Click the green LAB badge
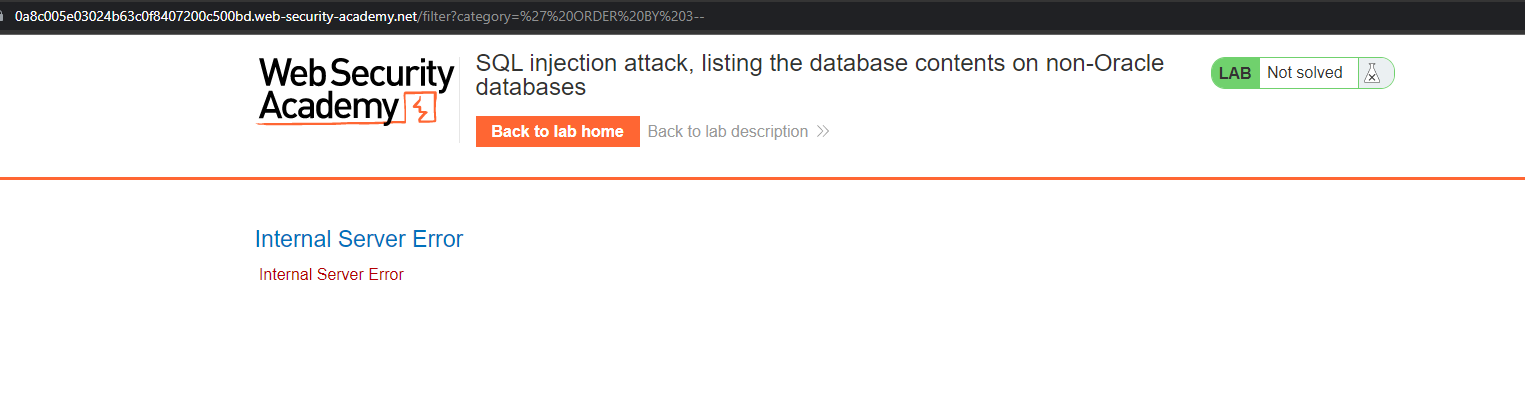The image size is (1525, 408). [1235, 73]
